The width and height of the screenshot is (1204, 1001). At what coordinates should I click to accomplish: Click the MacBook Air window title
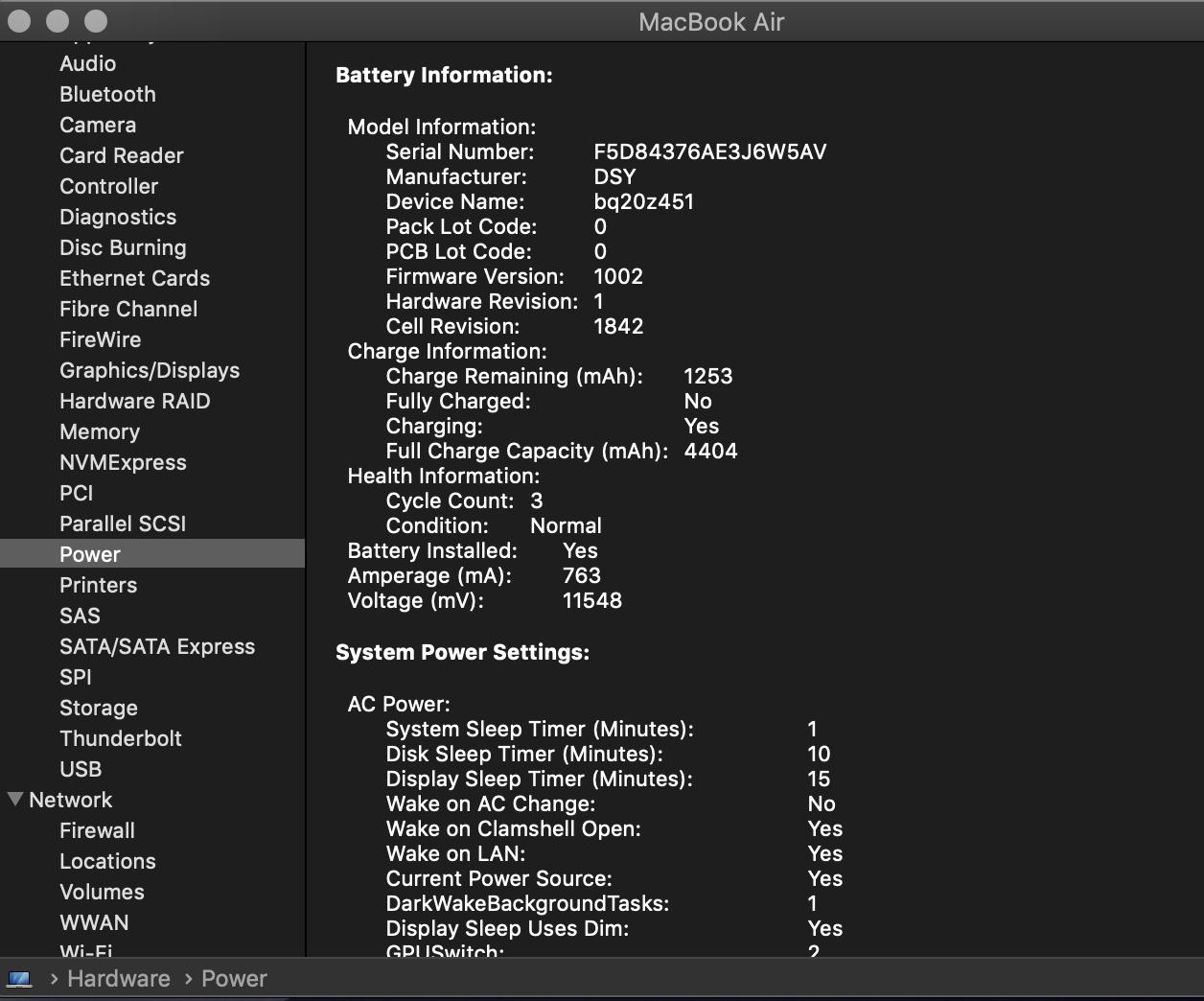pyautogui.click(x=711, y=22)
